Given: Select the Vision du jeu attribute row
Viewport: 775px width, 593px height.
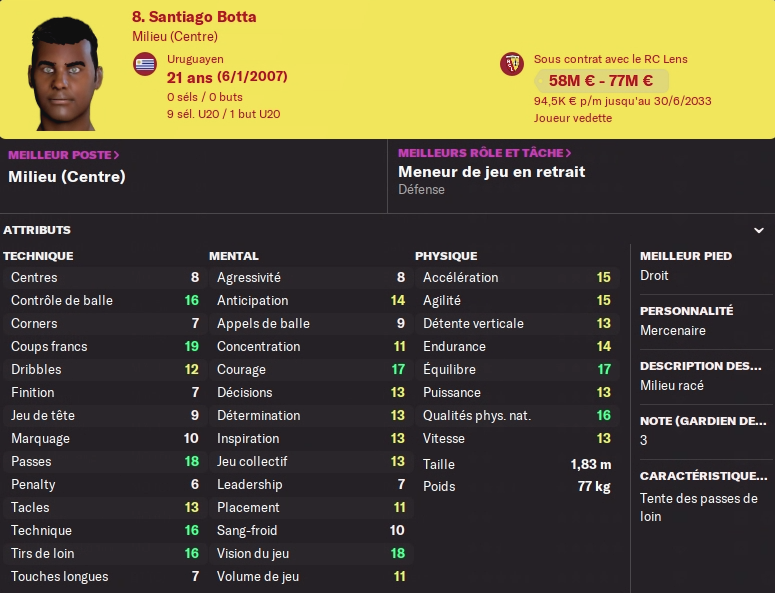Looking at the screenshot, I should (310, 553).
